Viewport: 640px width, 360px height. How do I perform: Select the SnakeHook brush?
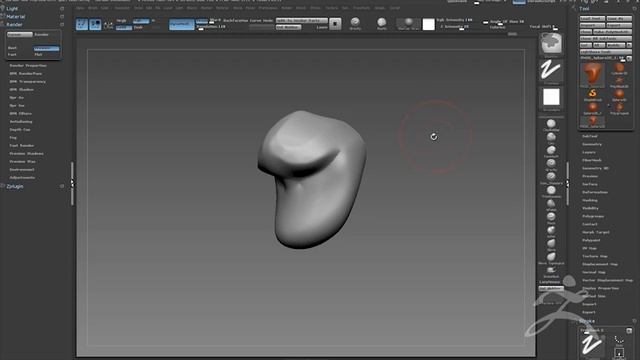coord(551,271)
